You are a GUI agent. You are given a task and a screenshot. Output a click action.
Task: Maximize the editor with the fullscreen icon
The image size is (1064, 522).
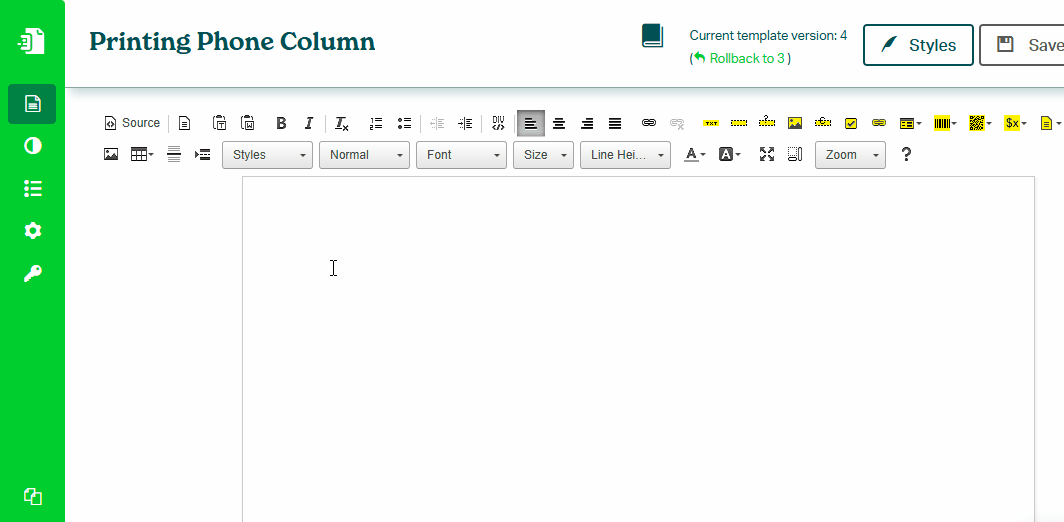pyautogui.click(x=767, y=155)
